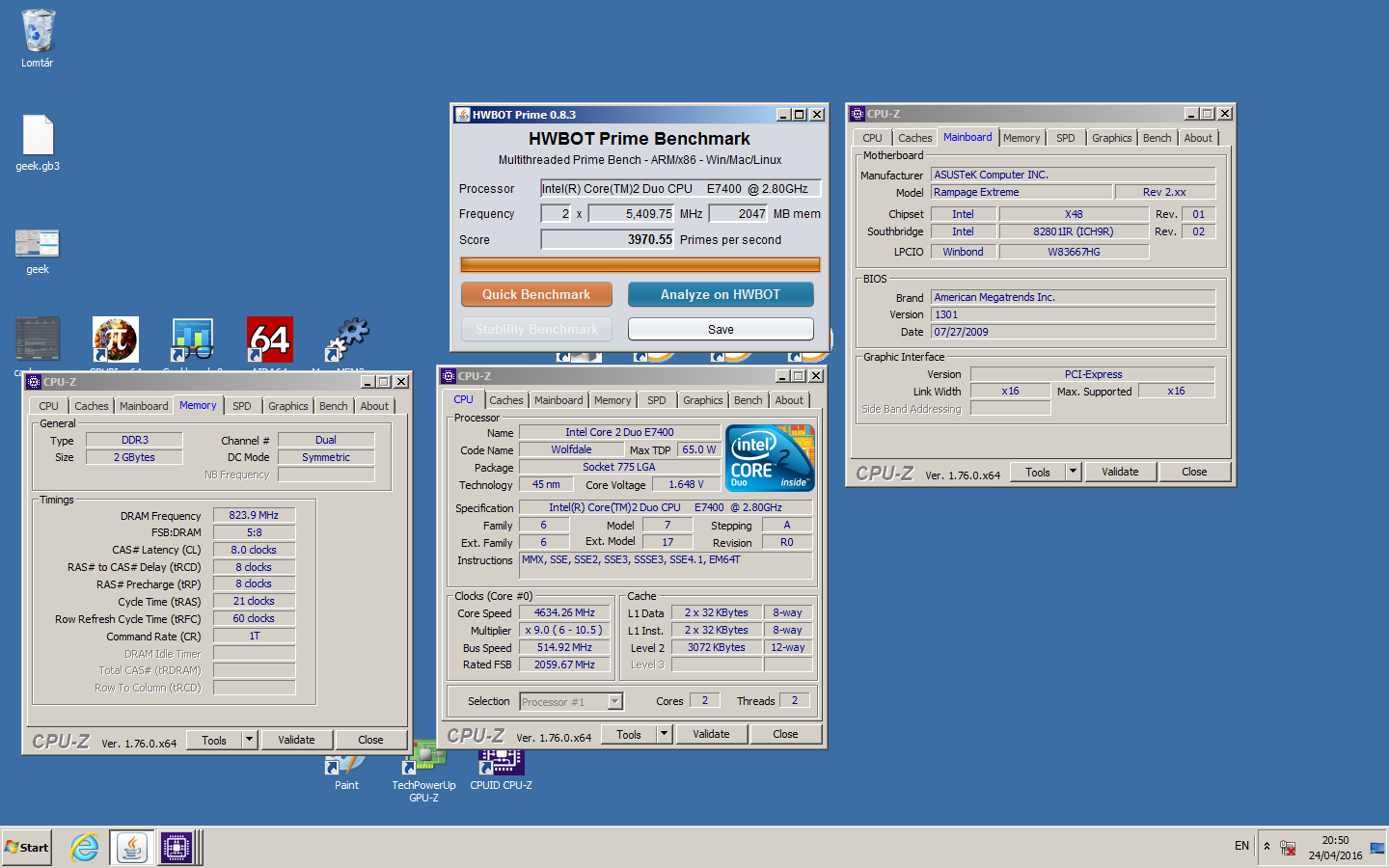The height and width of the screenshot is (868, 1389).
Task: Click the DRAM Frequency 823.9 MHz value
Action: [254, 515]
